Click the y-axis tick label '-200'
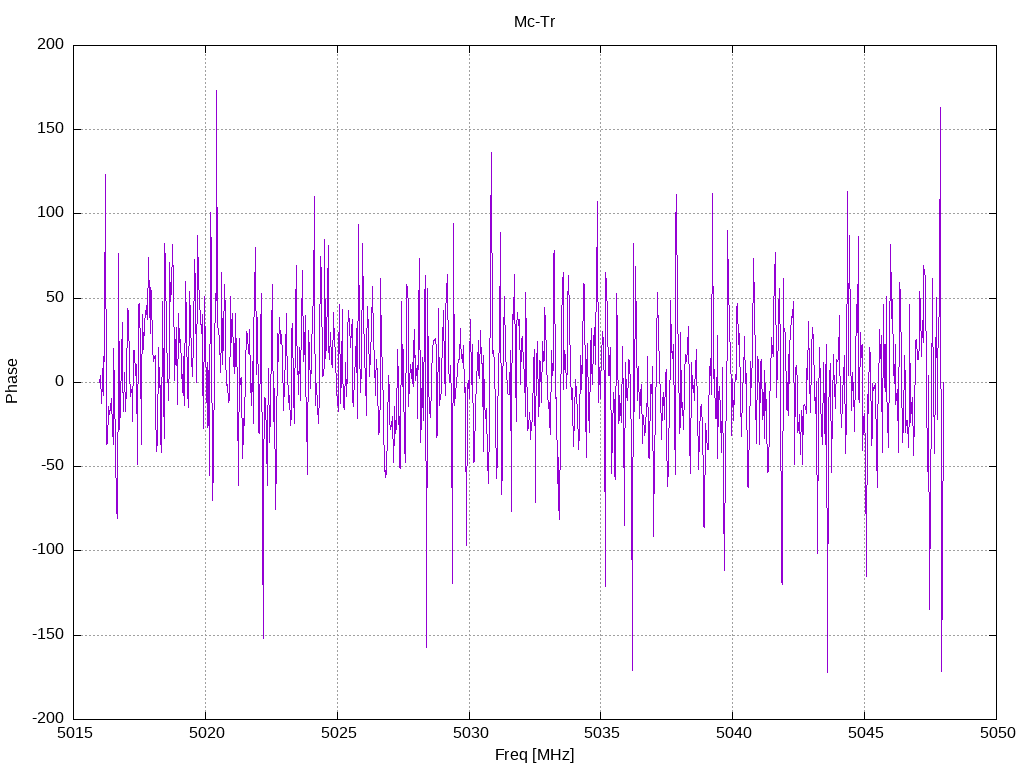This screenshot has width=1024, height=768. point(48,718)
